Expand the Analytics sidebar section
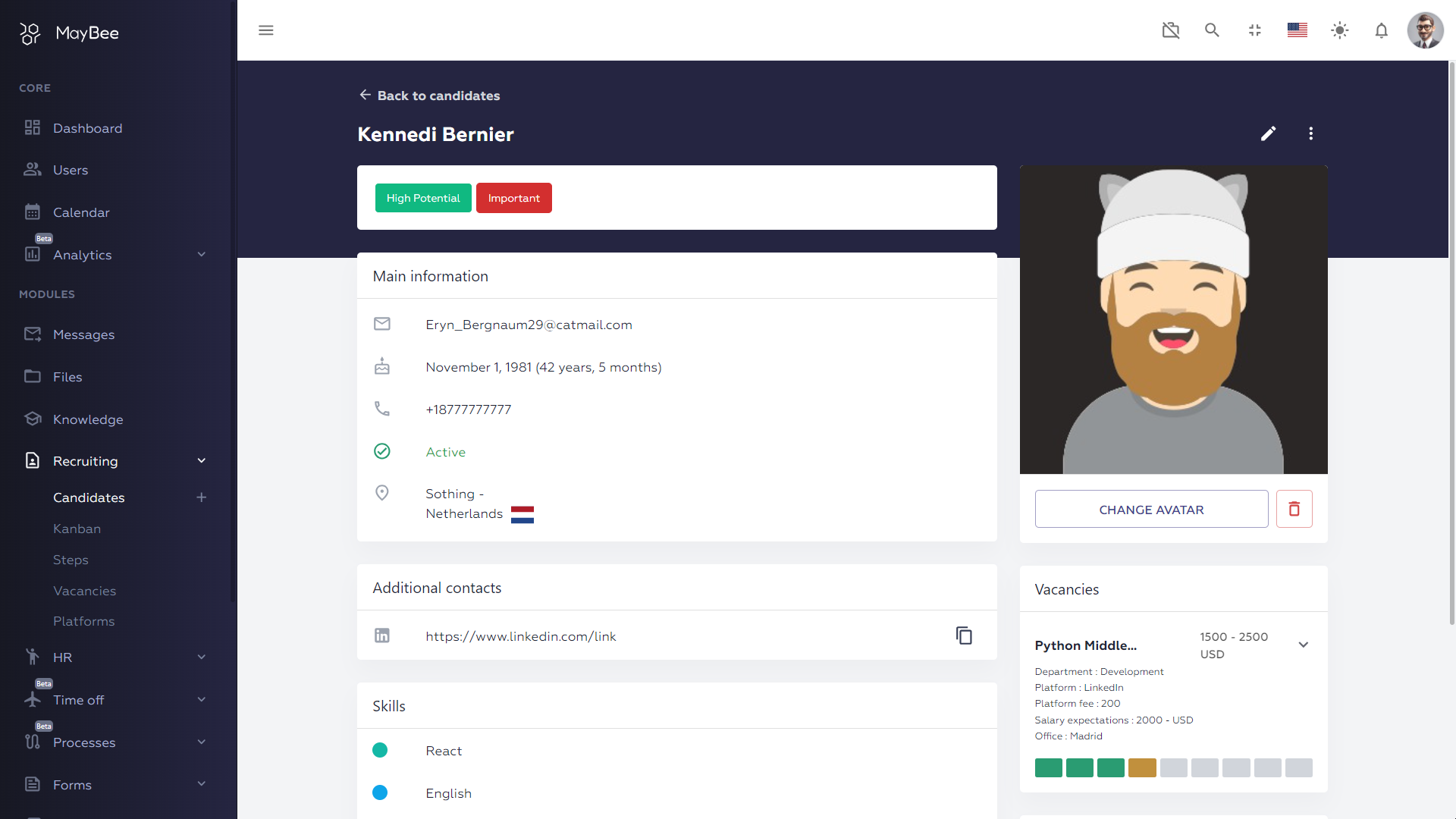 (202, 254)
